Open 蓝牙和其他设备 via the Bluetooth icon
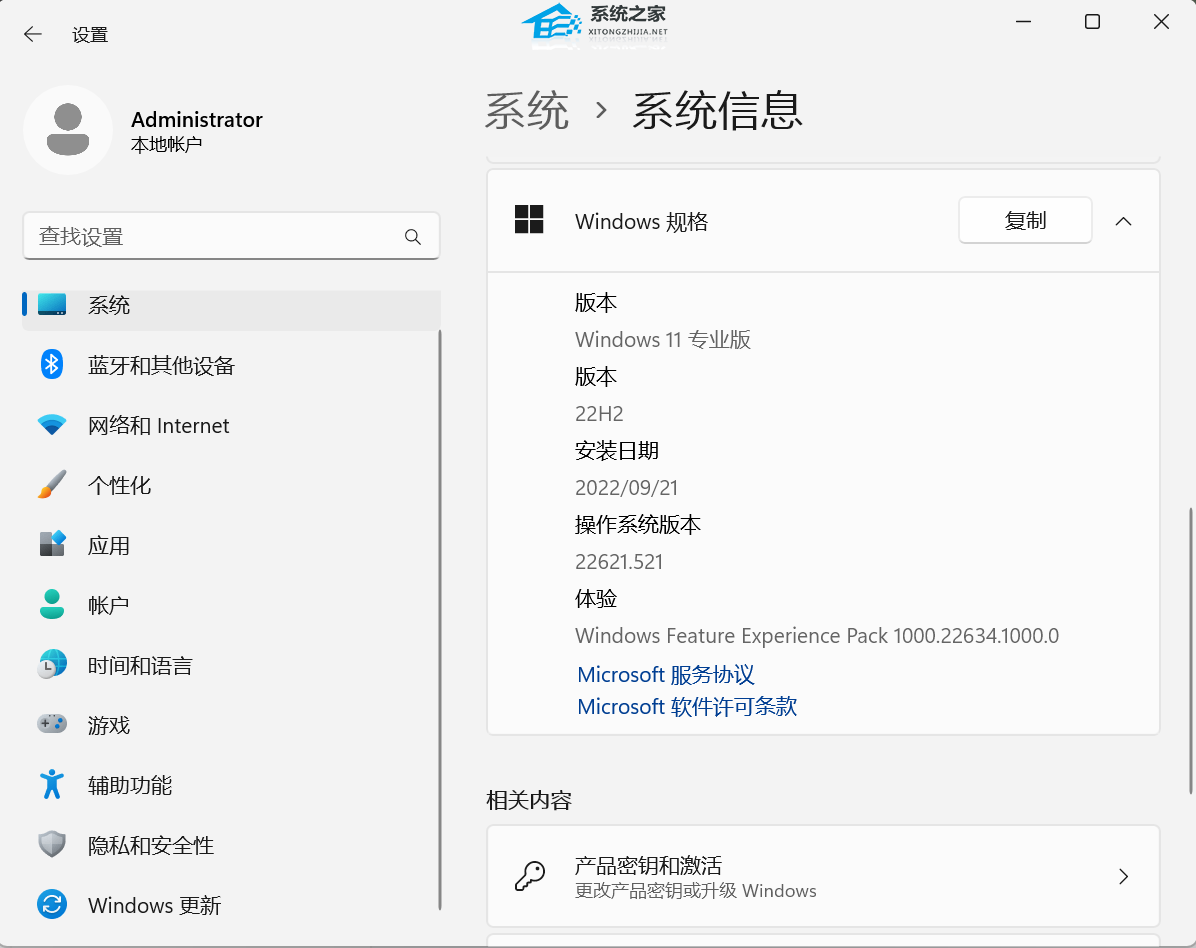 [52, 365]
